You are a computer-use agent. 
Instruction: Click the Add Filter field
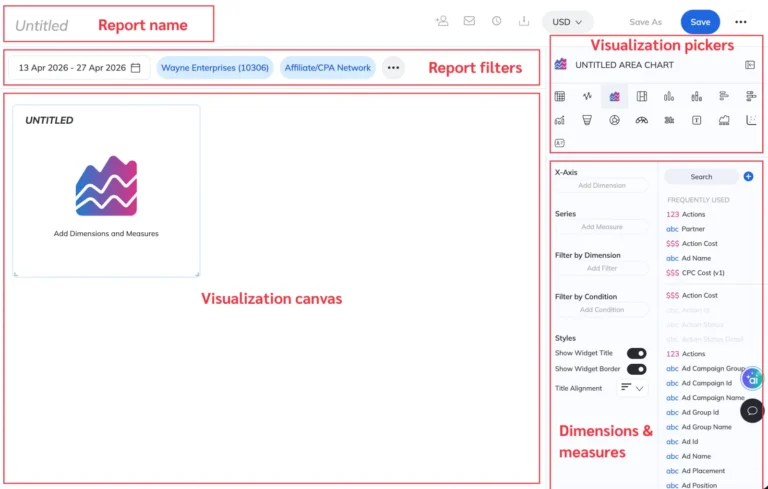(601, 268)
